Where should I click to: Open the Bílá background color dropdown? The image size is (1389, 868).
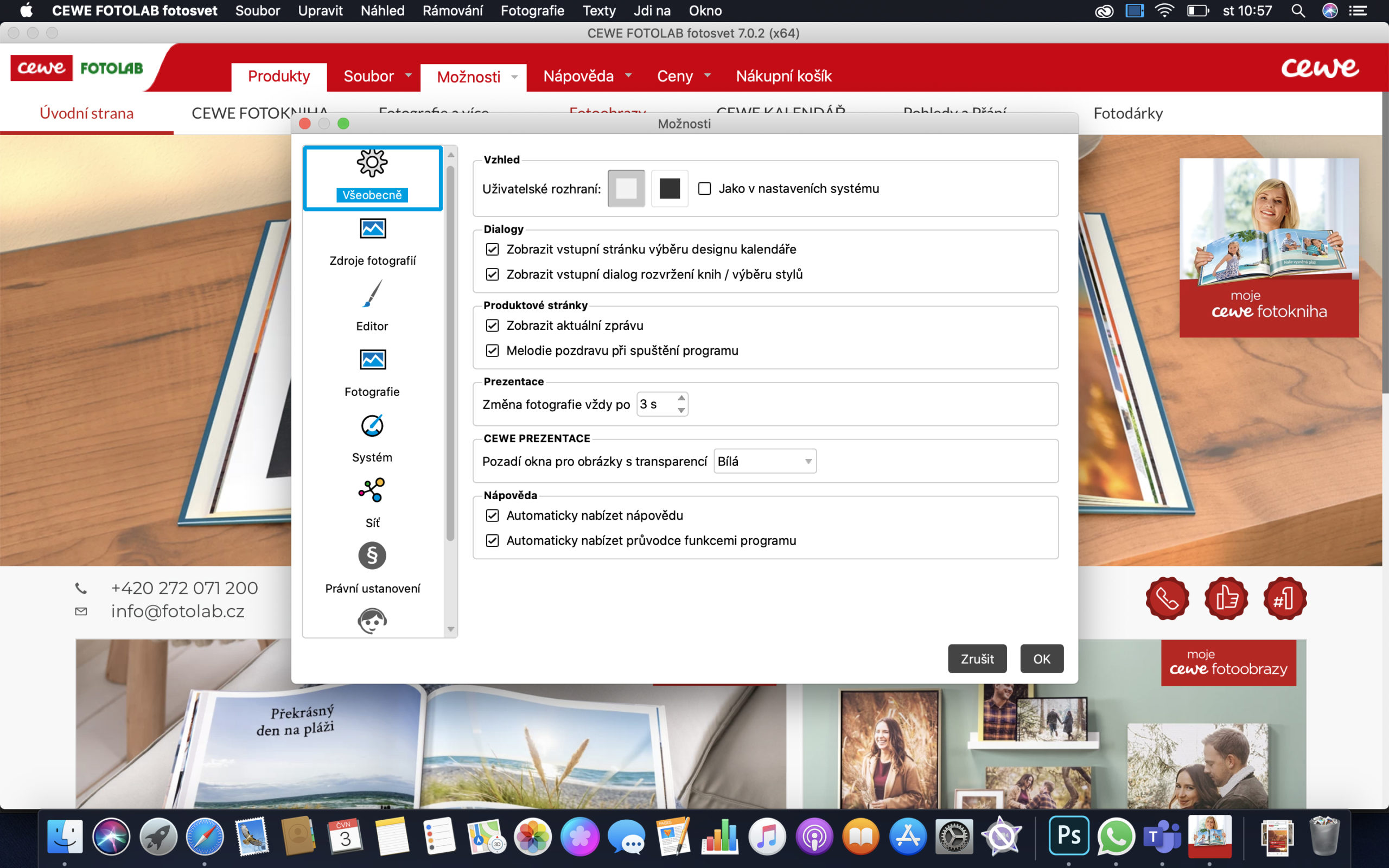coord(764,462)
